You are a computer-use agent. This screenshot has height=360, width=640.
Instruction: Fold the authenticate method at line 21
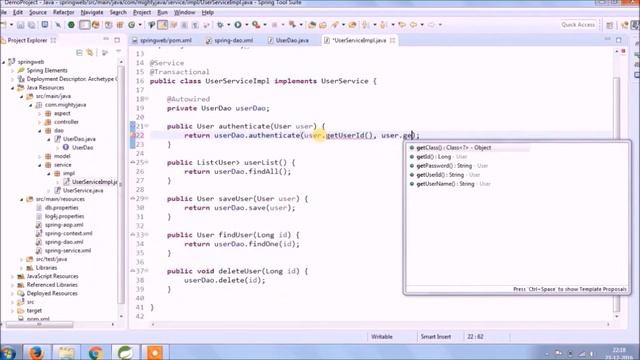147,126
